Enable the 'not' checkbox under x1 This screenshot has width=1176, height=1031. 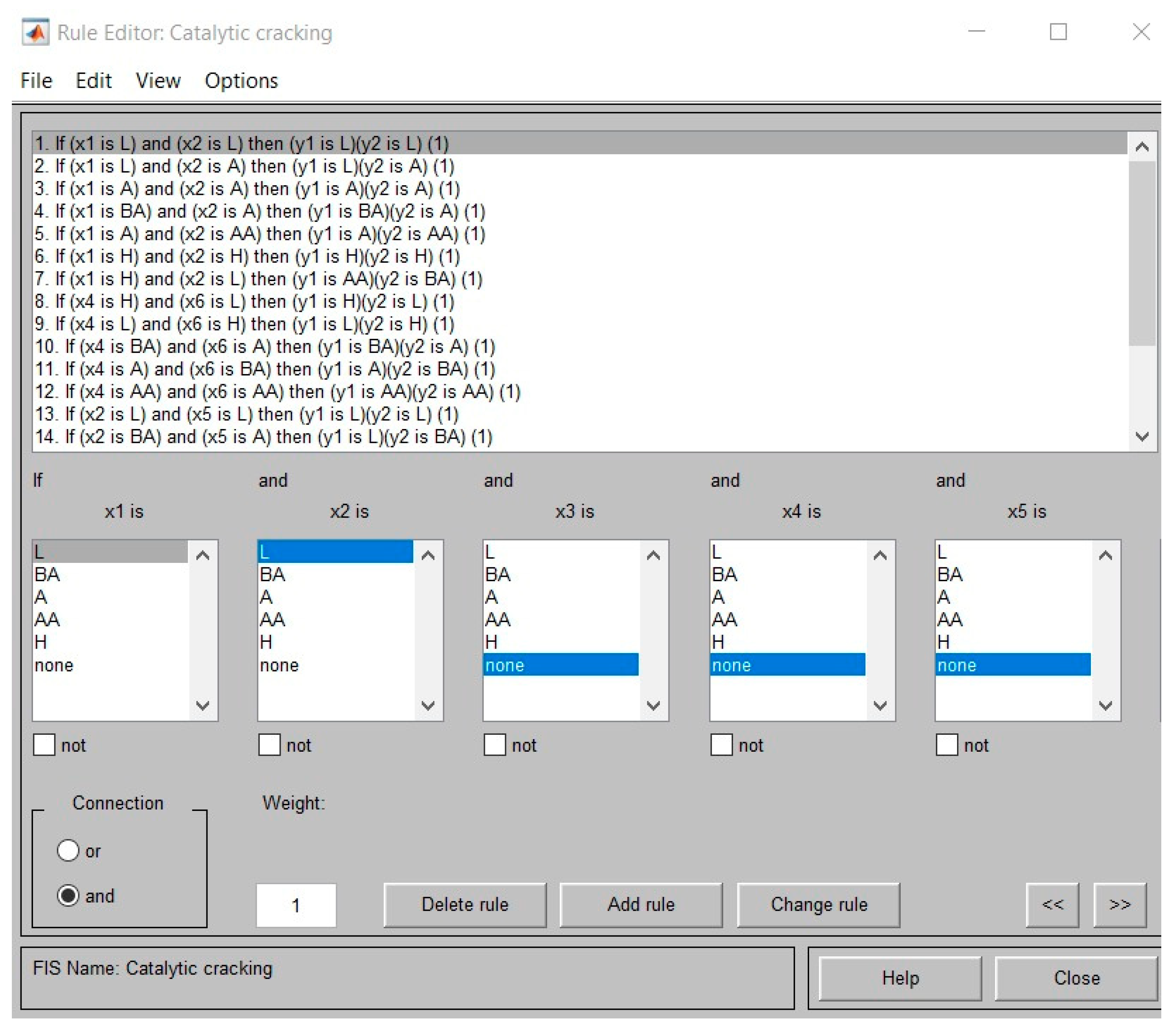44,745
